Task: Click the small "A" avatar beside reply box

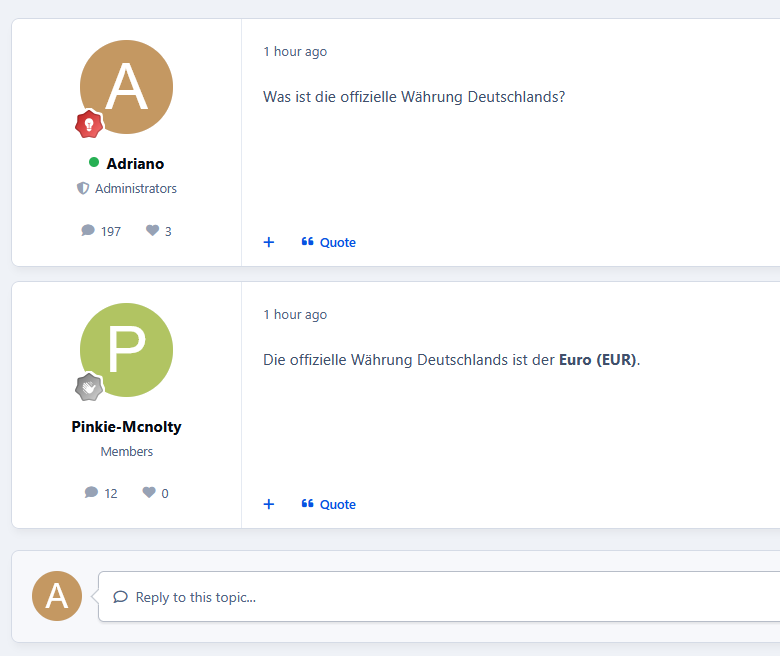Action: 57,596
